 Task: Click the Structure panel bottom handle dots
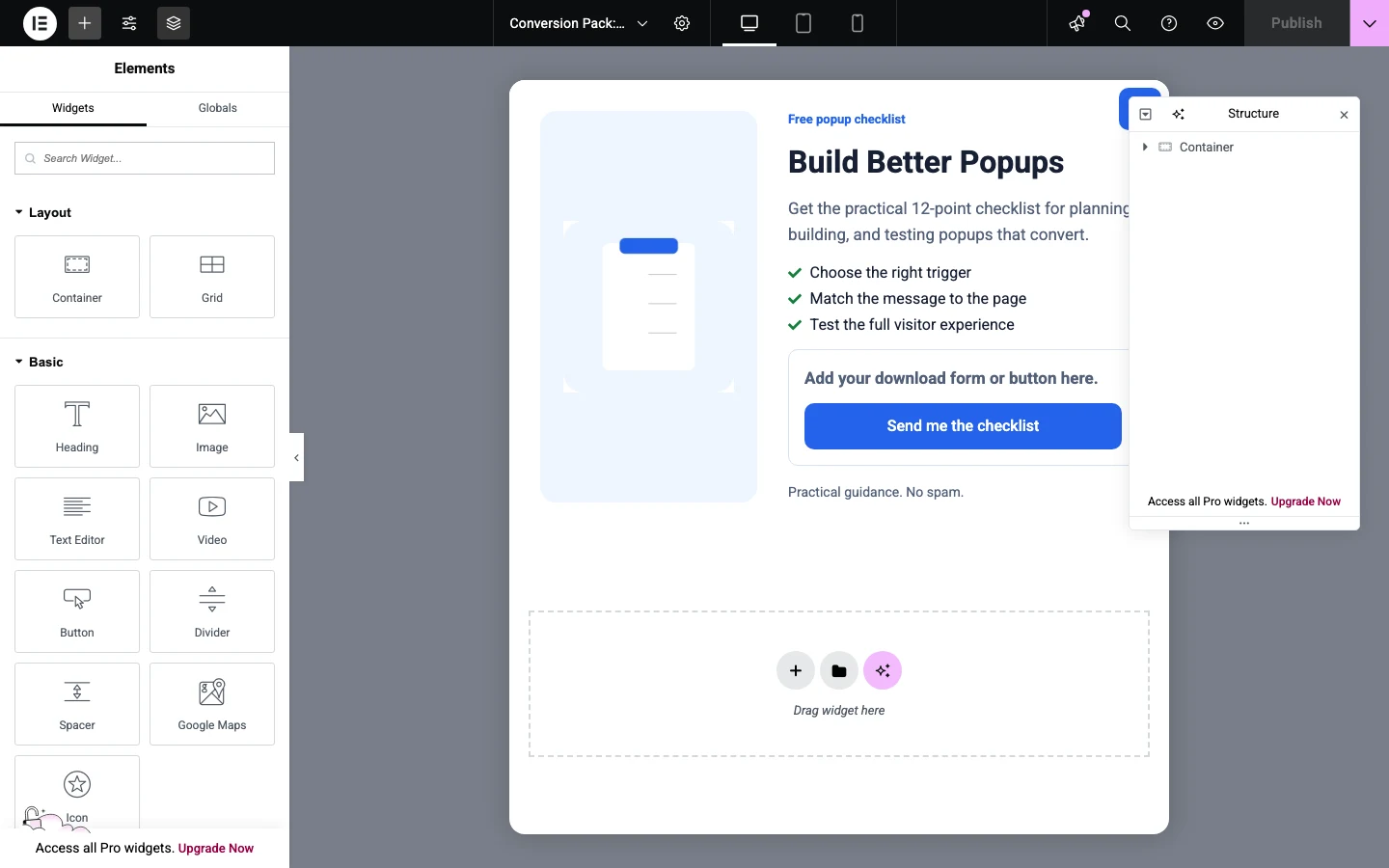click(x=1245, y=524)
